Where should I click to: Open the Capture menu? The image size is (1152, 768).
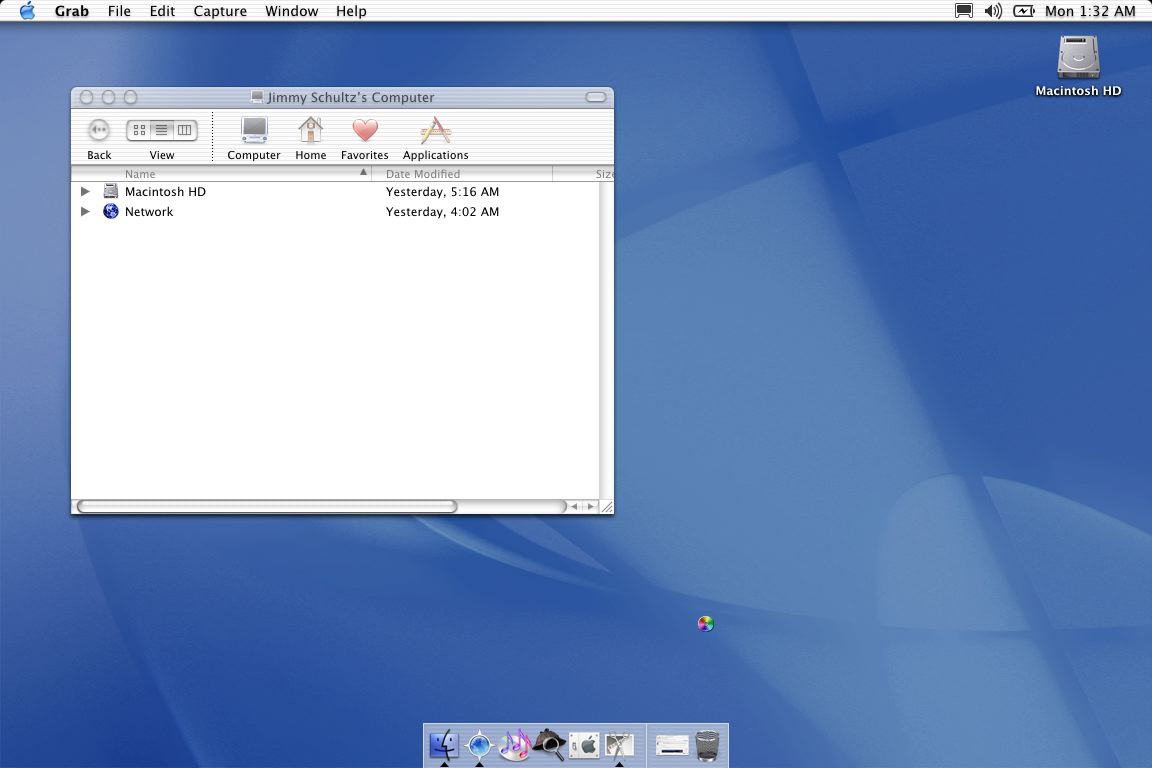(x=220, y=11)
